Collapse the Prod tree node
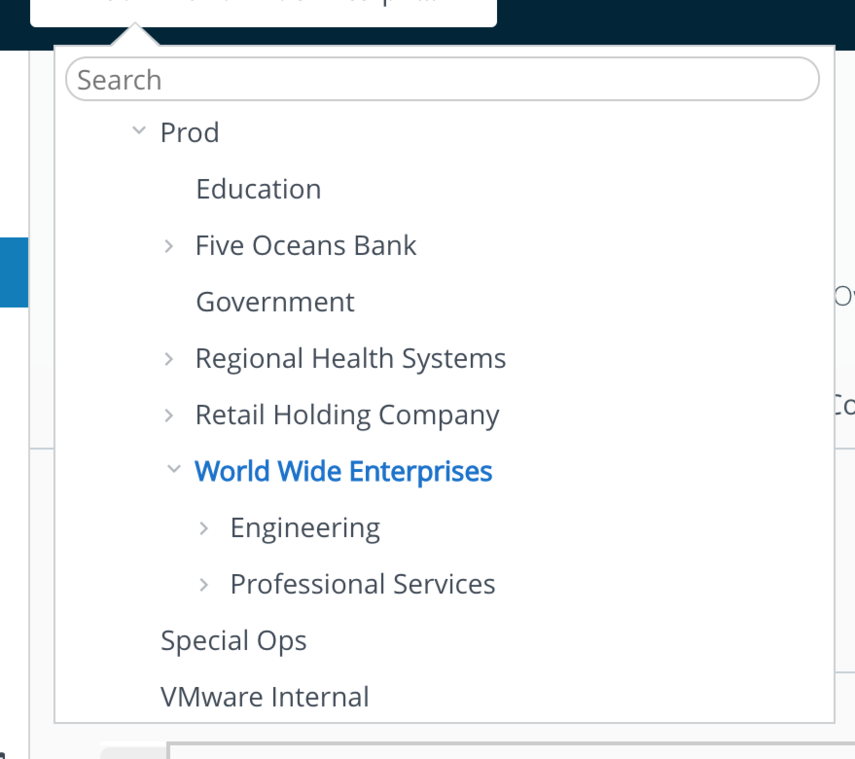The height and width of the screenshot is (759, 855). pos(139,132)
